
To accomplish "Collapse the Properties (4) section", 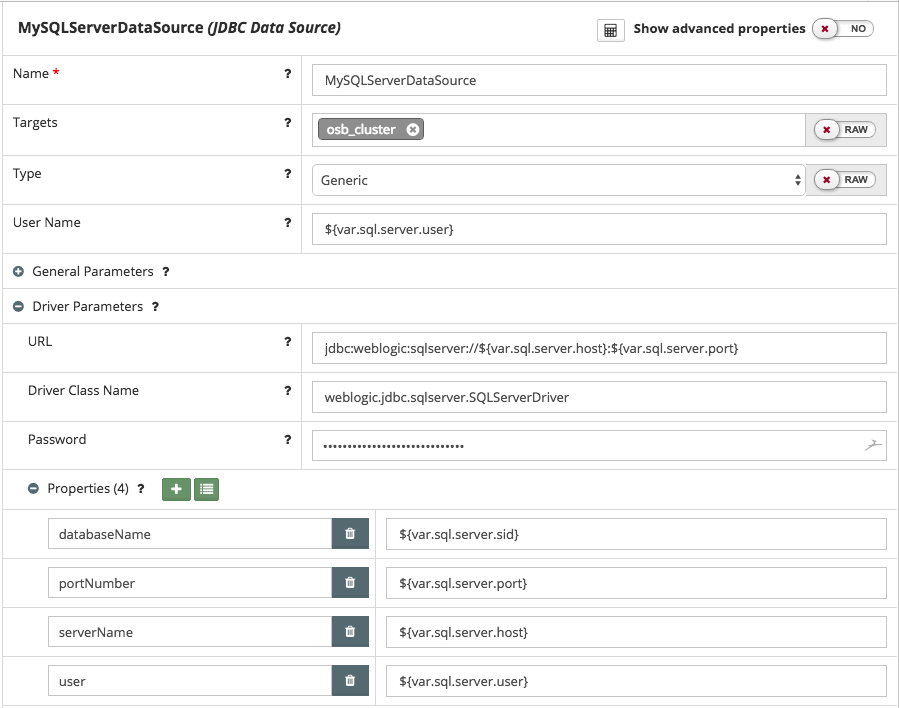I will pyautogui.click(x=33, y=489).
